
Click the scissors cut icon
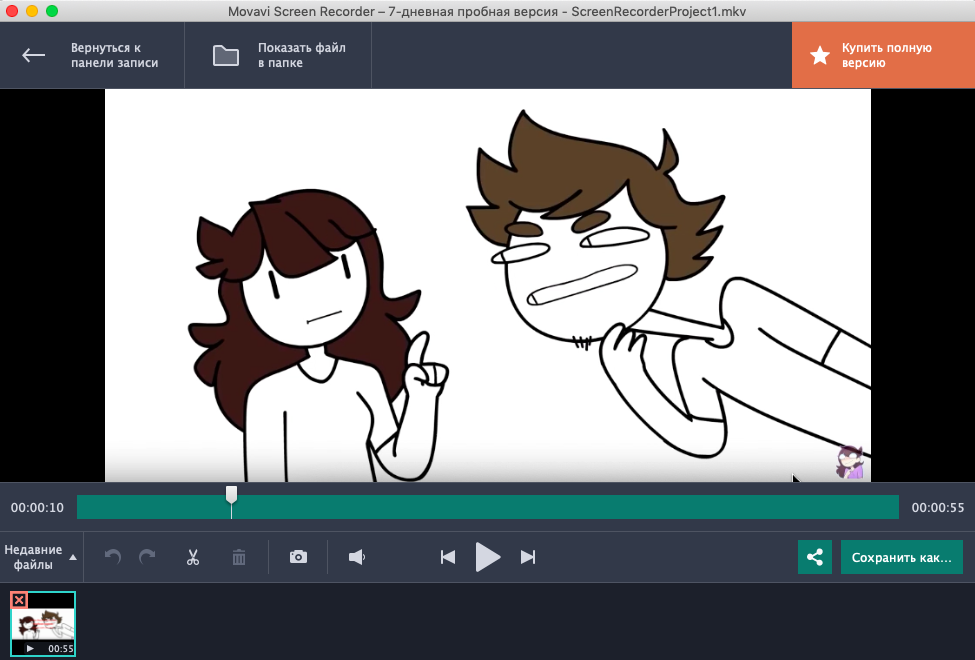click(x=193, y=557)
